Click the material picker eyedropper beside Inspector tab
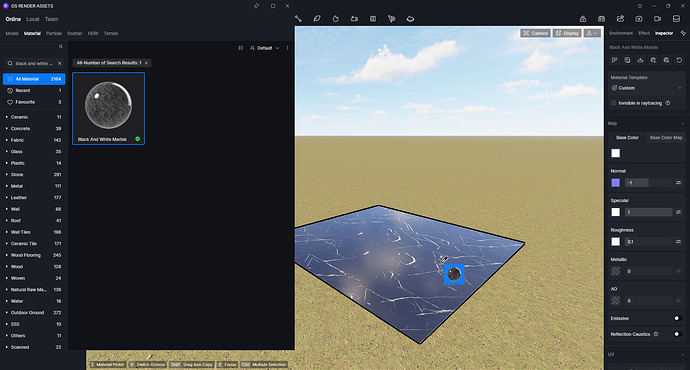Viewport: 690px width, 370px height. pos(683,33)
